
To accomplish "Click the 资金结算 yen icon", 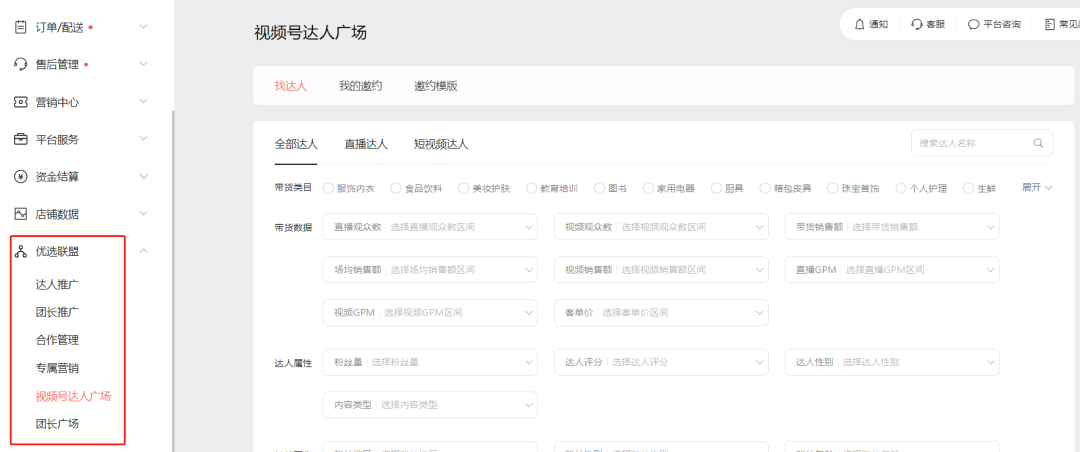I will coord(20,177).
